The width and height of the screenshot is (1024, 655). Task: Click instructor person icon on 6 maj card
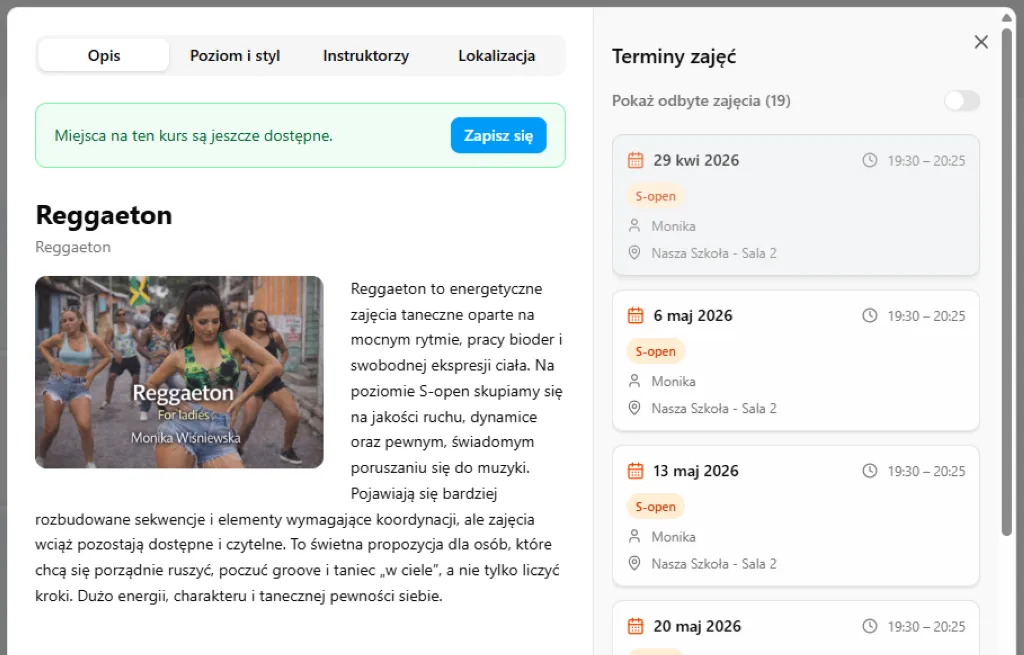634,381
